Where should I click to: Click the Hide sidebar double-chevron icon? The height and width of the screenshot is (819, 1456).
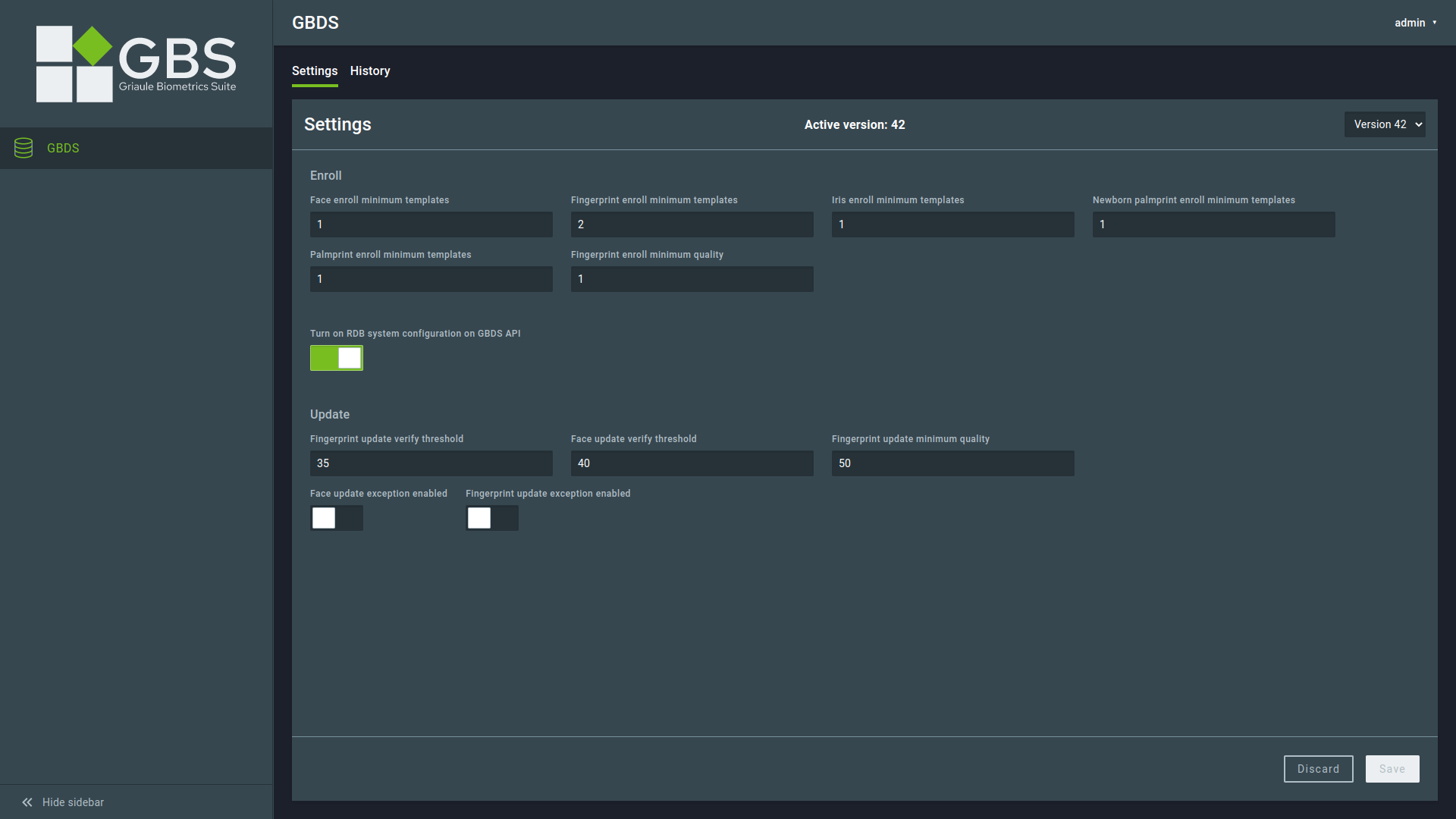pyautogui.click(x=27, y=802)
